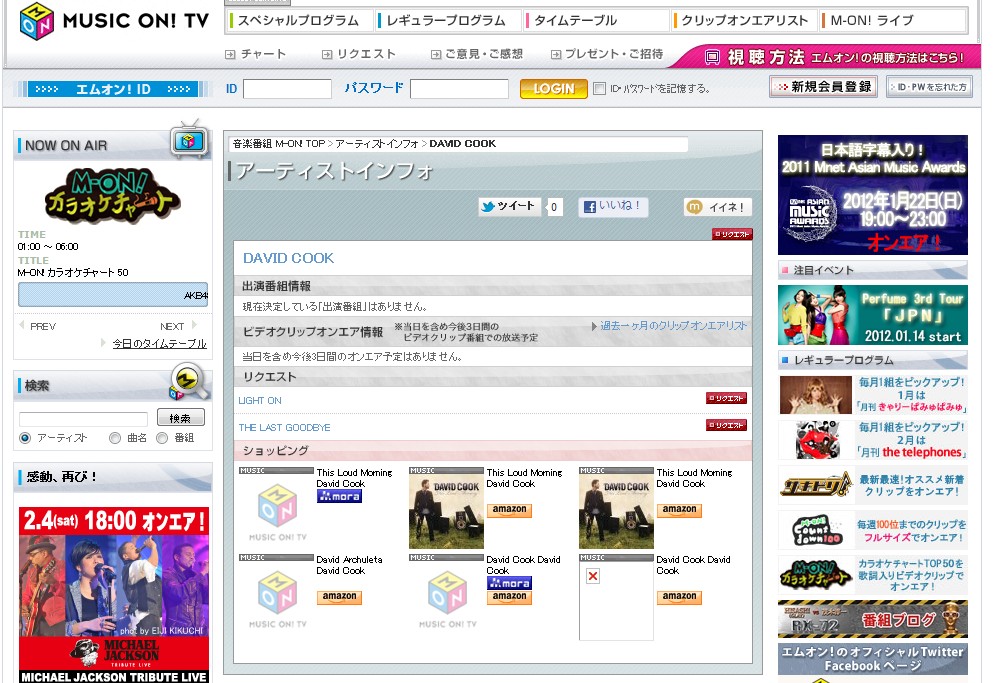Open the 2011 Mnet Asian Music Awards banner
The image size is (1003, 683).
[x=873, y=195]
